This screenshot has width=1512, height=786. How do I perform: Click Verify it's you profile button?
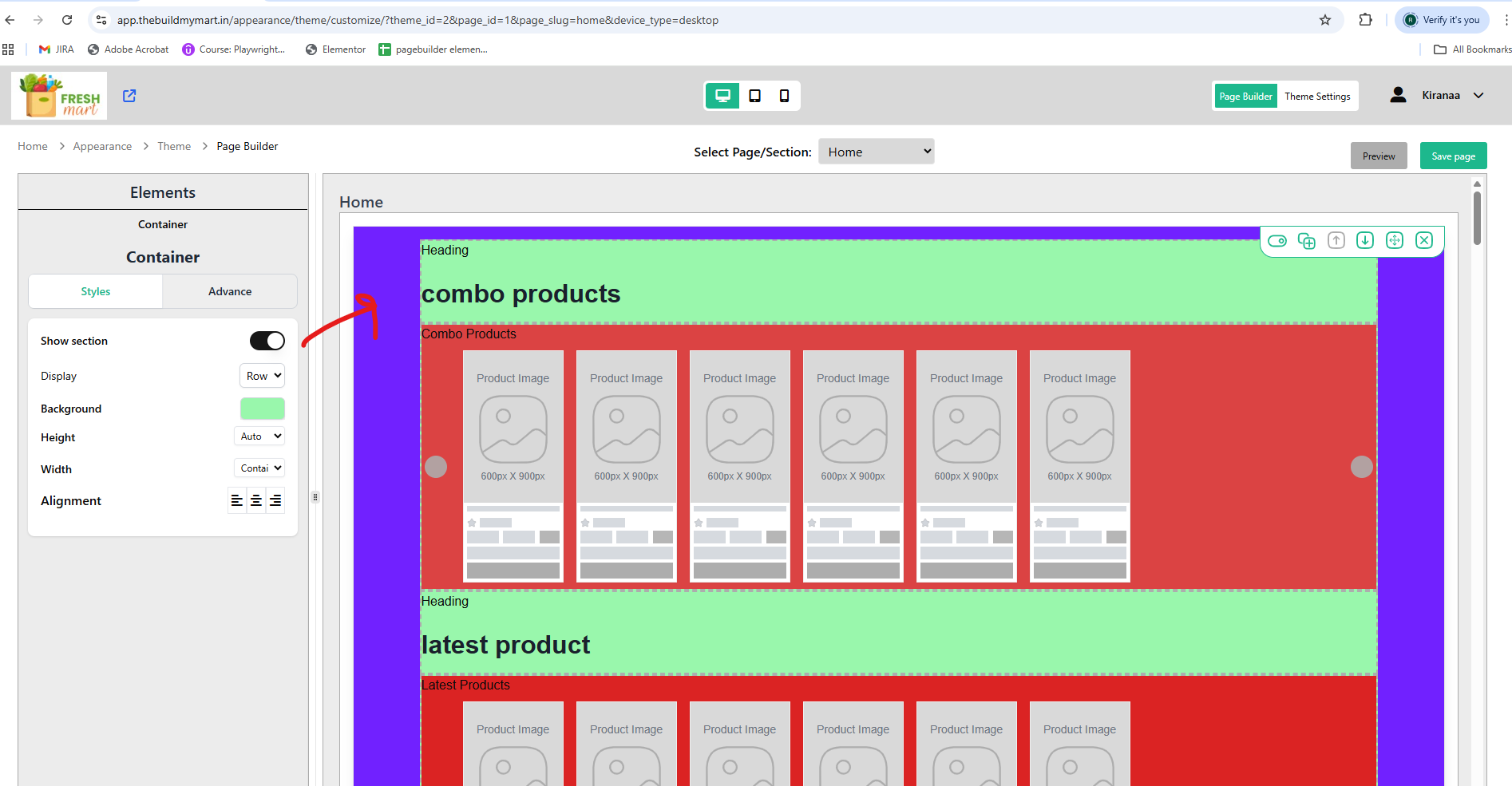click(1443, 20)
